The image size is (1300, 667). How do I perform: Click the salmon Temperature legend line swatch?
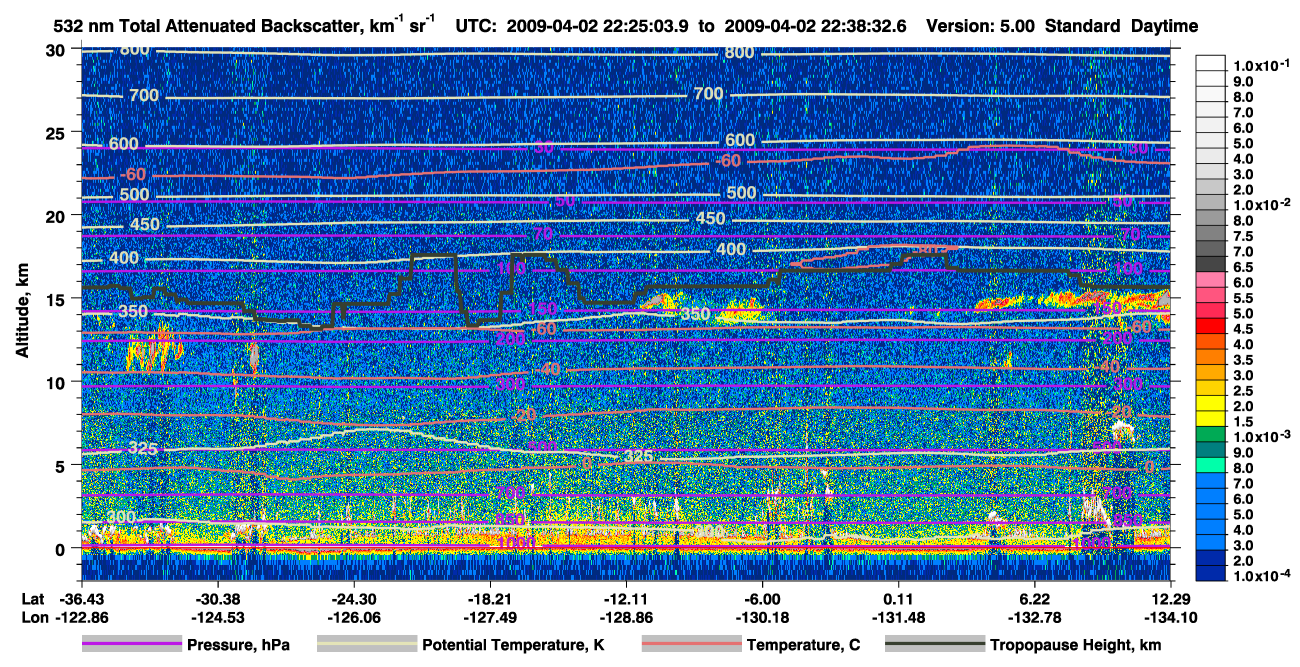(691, 645)
